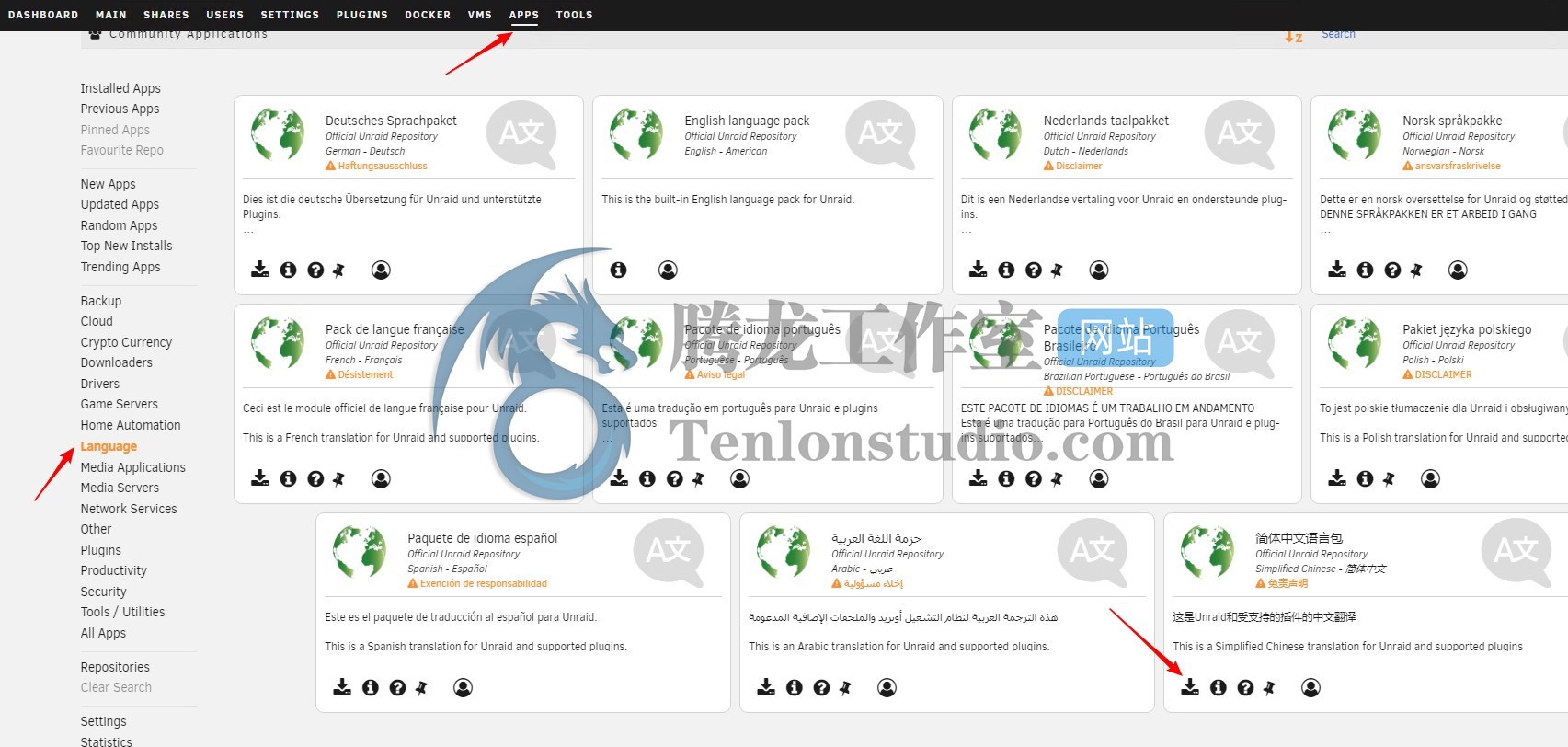Click the Deutsches Sprachpaket globe thumbnail

click(278, 134)
